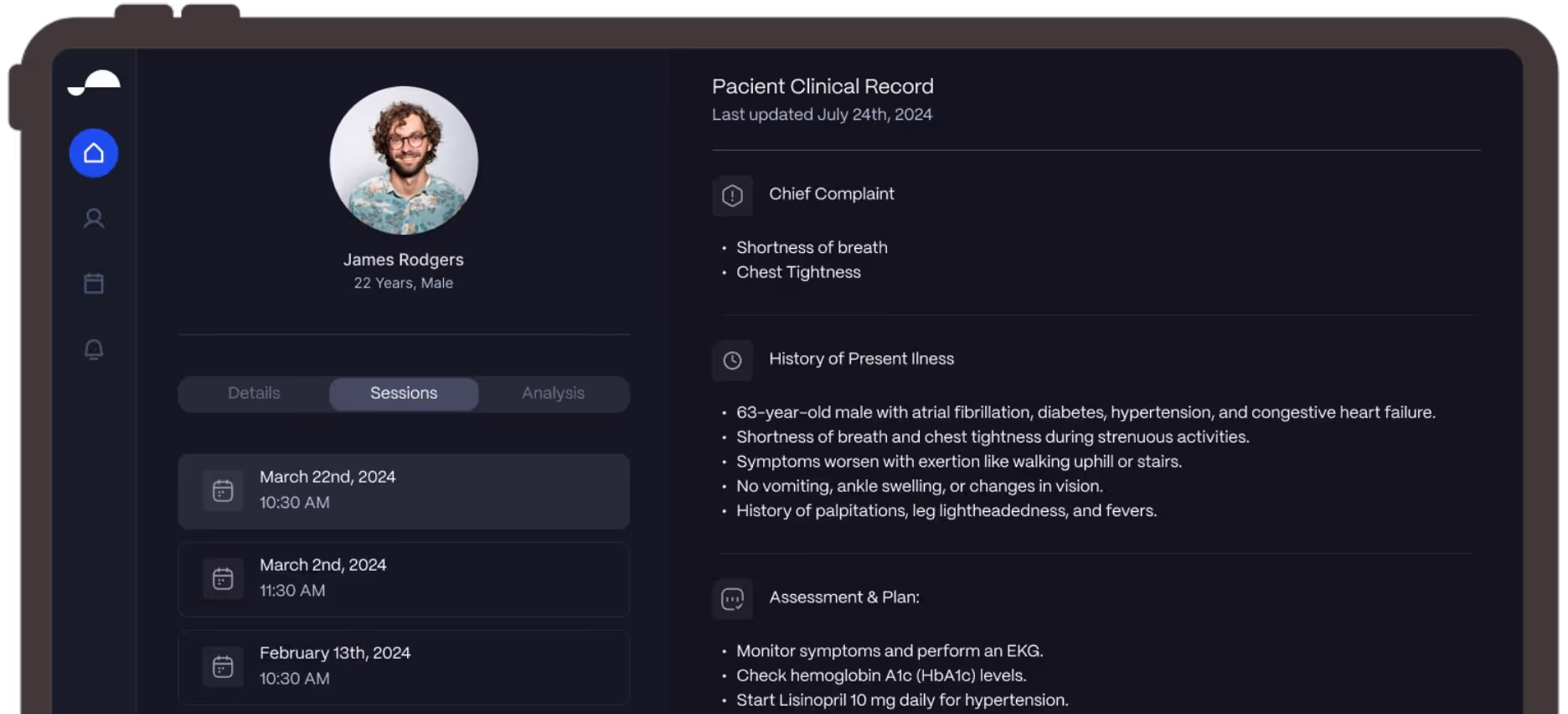The height and width of the screenshot is (714, 1568).
Task: Switch to the Analysis tab
Action: coord(553,393)
